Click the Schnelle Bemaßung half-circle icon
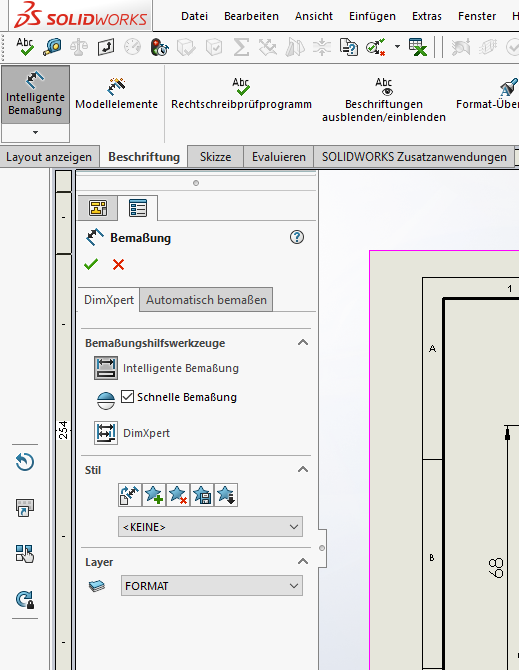The image size is (519, 670). 106,401
